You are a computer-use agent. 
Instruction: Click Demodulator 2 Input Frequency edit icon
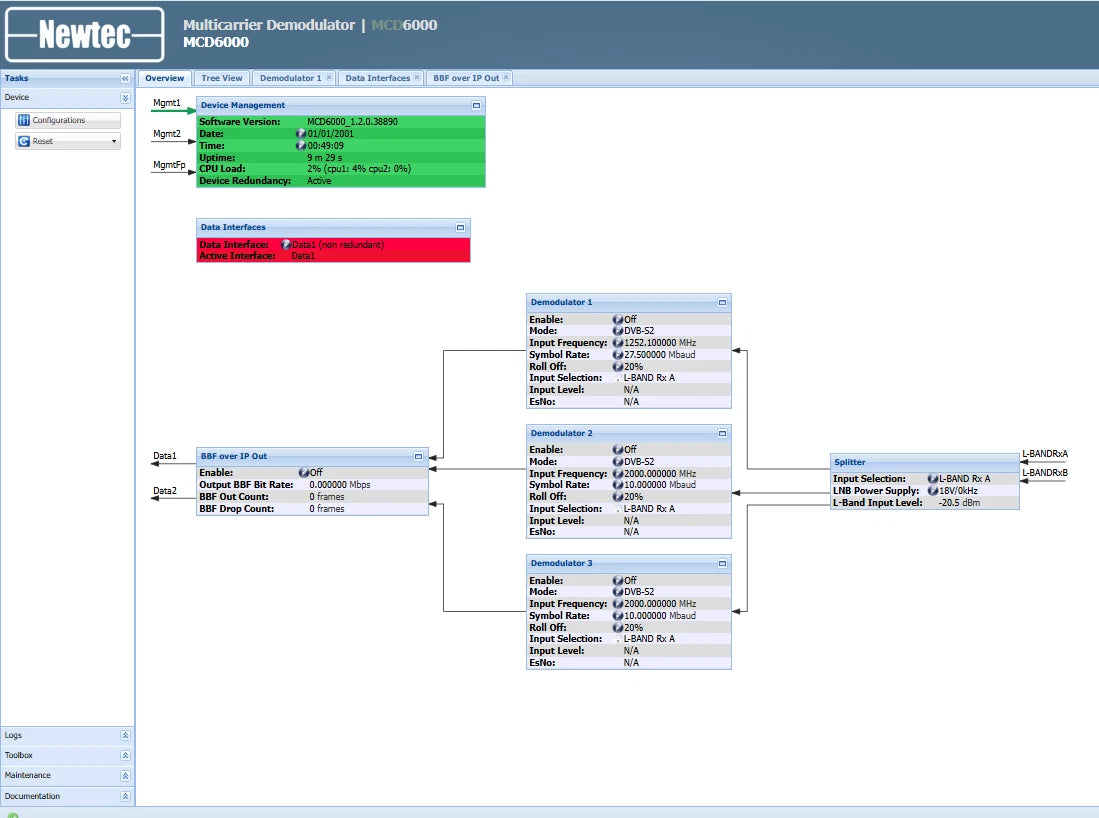pos(618,474)
